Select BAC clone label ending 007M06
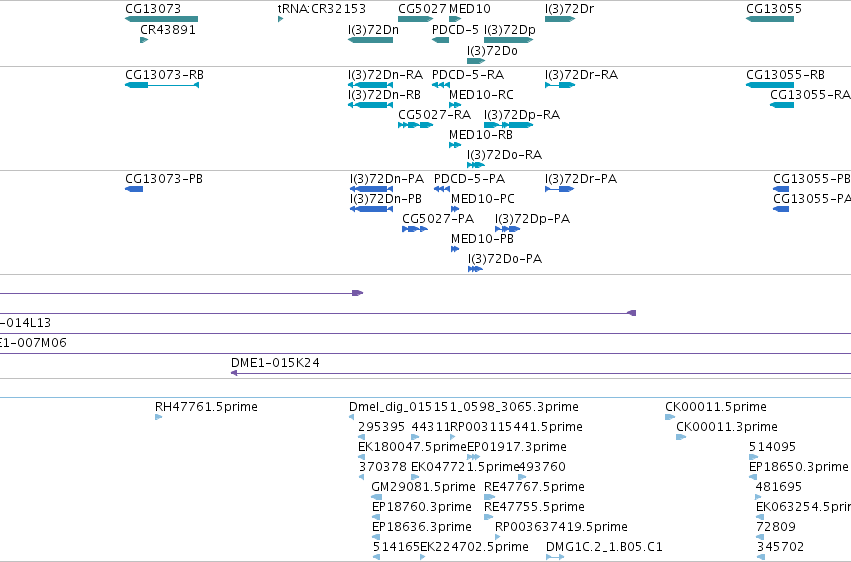The width and height of the screenshot is (851, 562). (33, 343)
